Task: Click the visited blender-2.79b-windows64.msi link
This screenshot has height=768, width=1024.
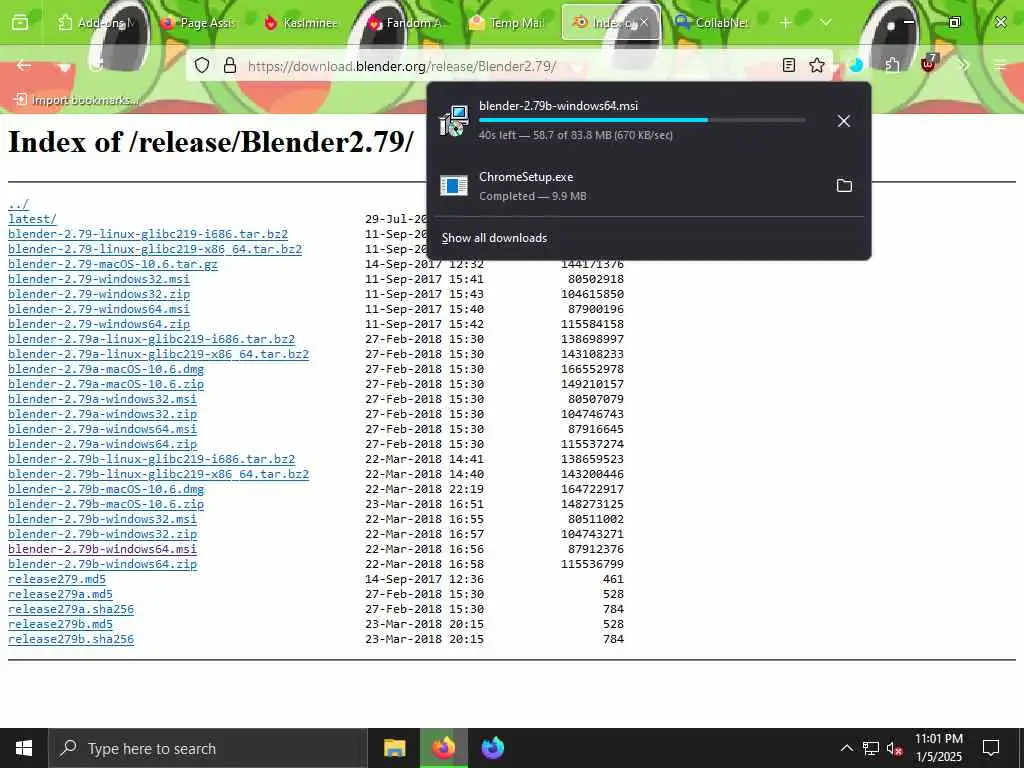Action: 102,549
